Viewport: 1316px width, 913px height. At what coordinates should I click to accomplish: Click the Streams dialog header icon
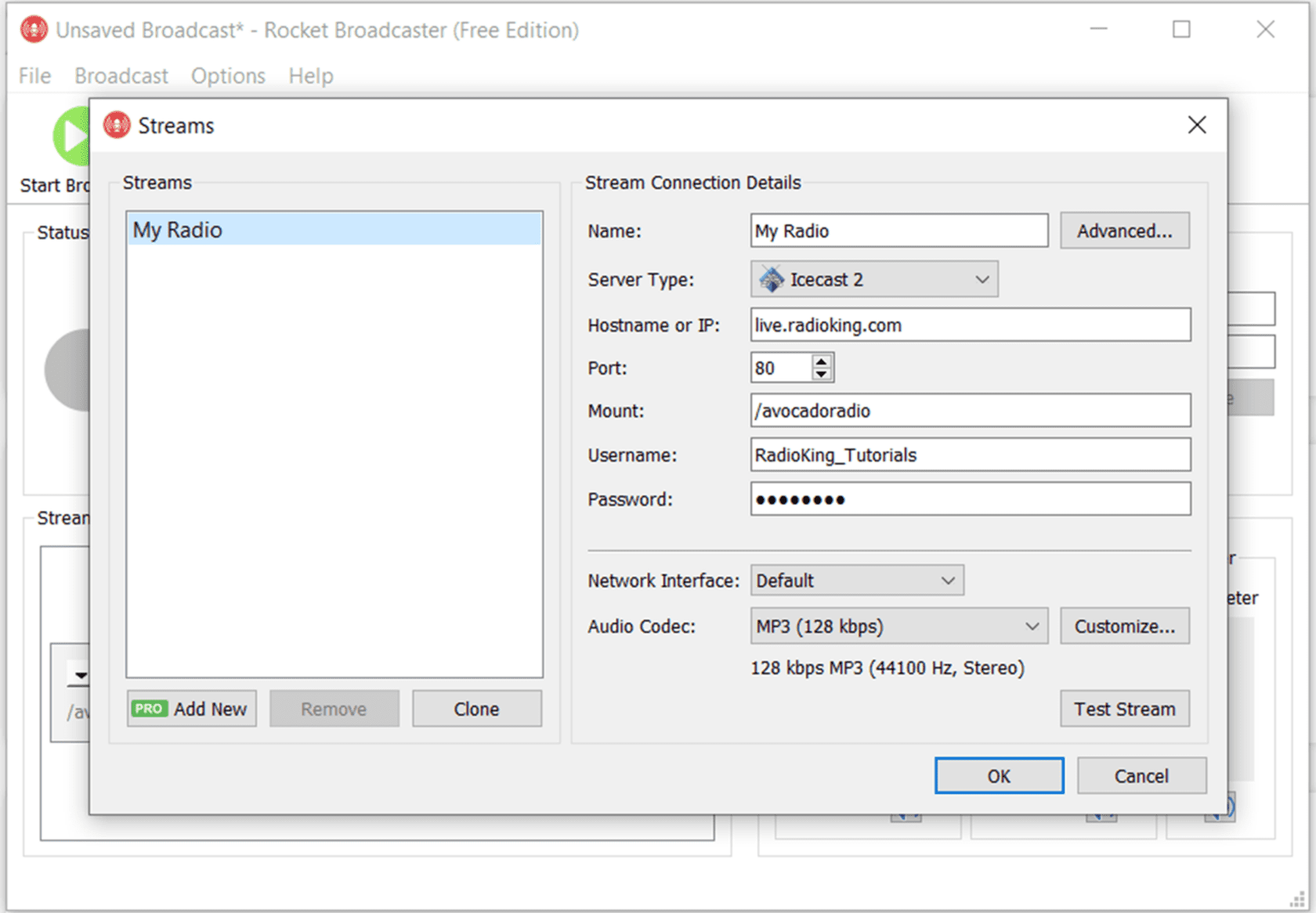(x=117, y=125)
